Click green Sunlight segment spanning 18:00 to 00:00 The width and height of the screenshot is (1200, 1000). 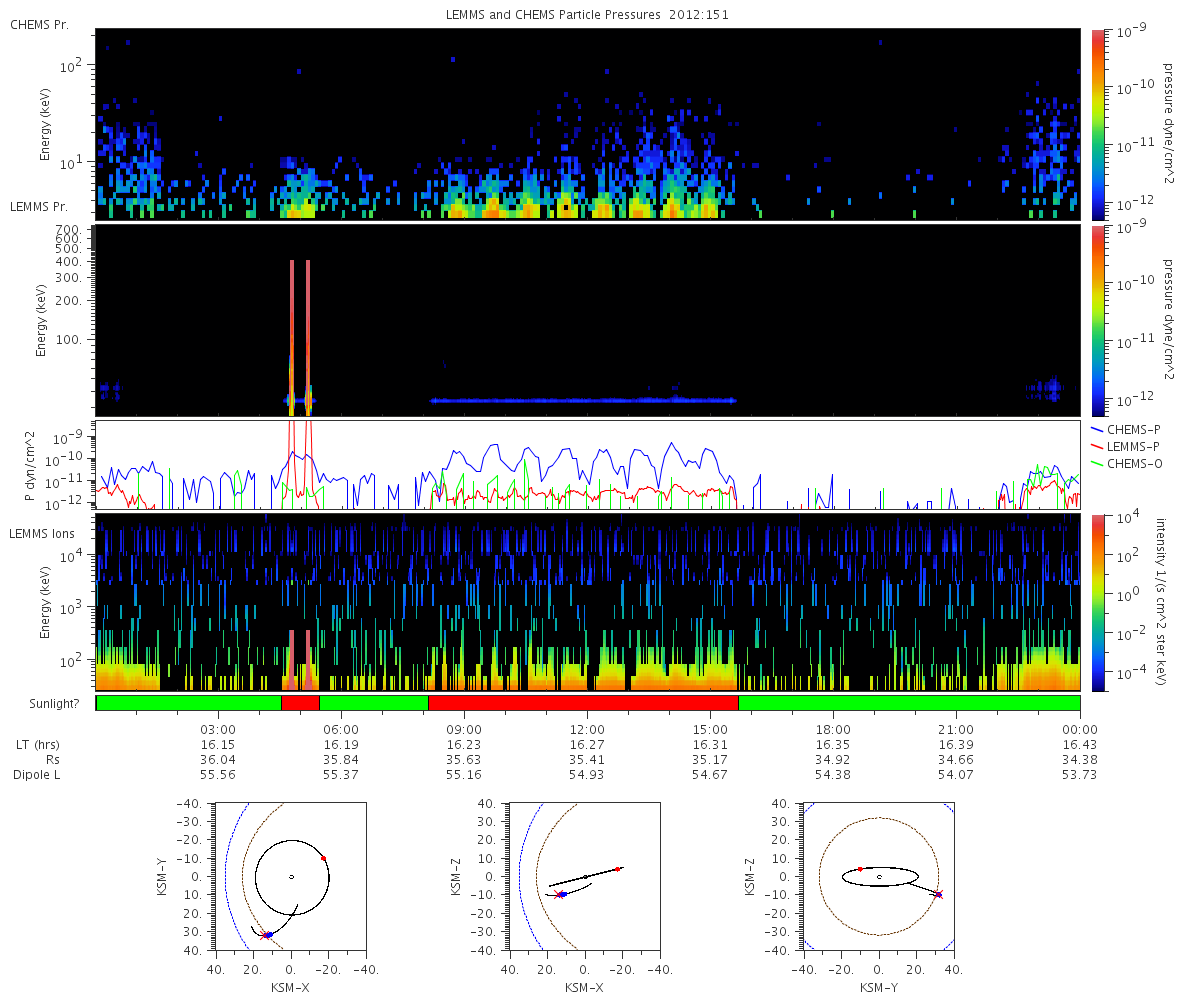[x=909, y=703]
